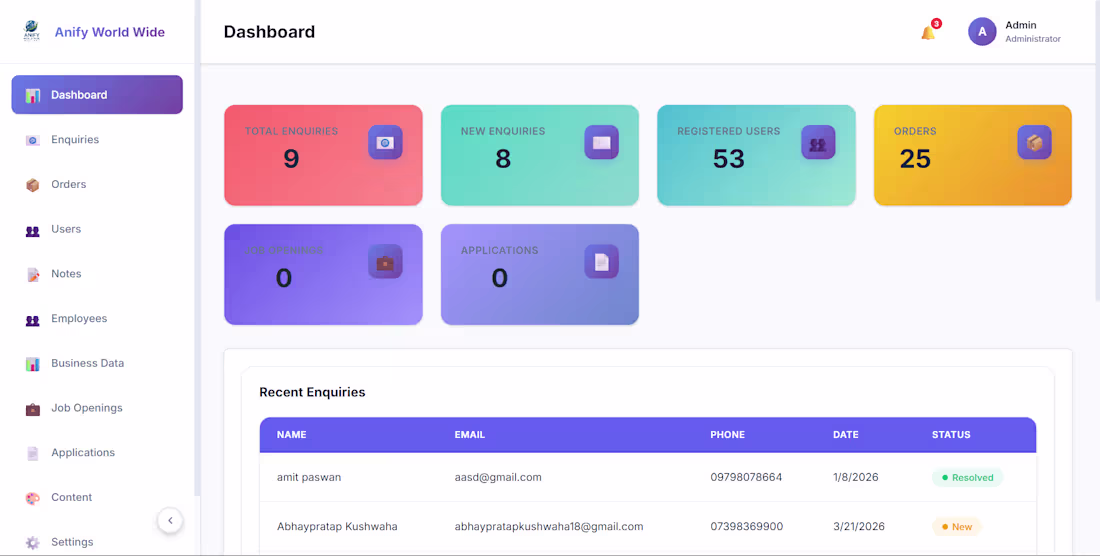1100x556 pixels.
Task: Navigate to Business Data section
Action: 87,363
